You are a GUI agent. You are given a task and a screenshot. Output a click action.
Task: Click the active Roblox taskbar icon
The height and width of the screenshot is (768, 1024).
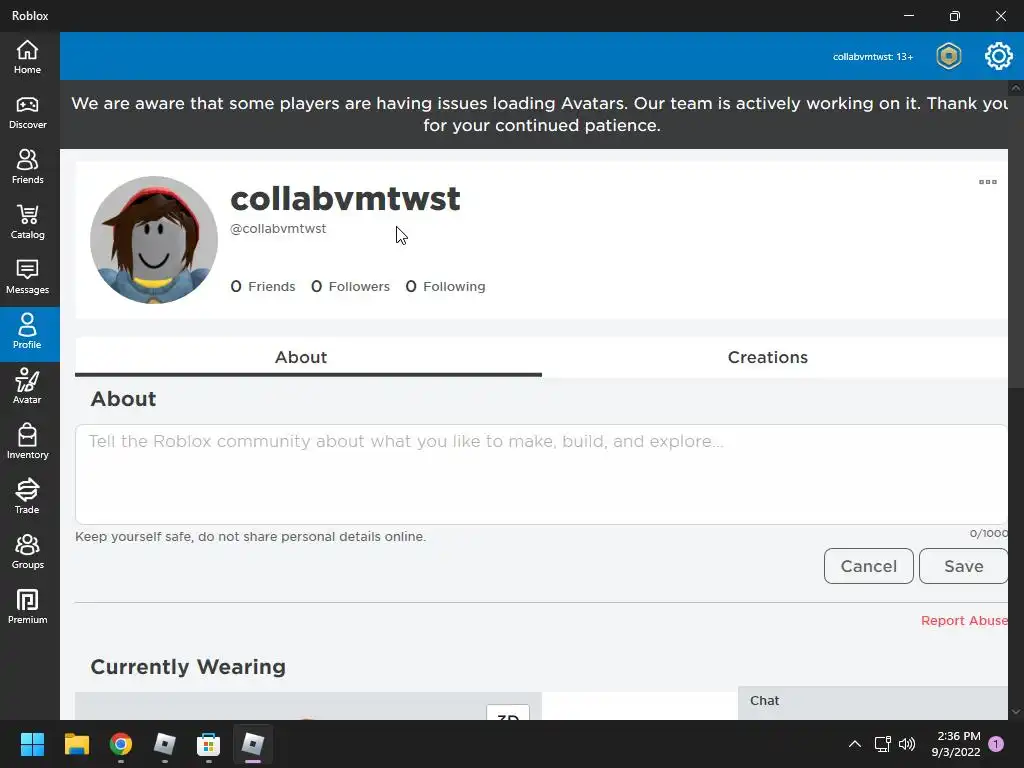click(x=253, y=744)
